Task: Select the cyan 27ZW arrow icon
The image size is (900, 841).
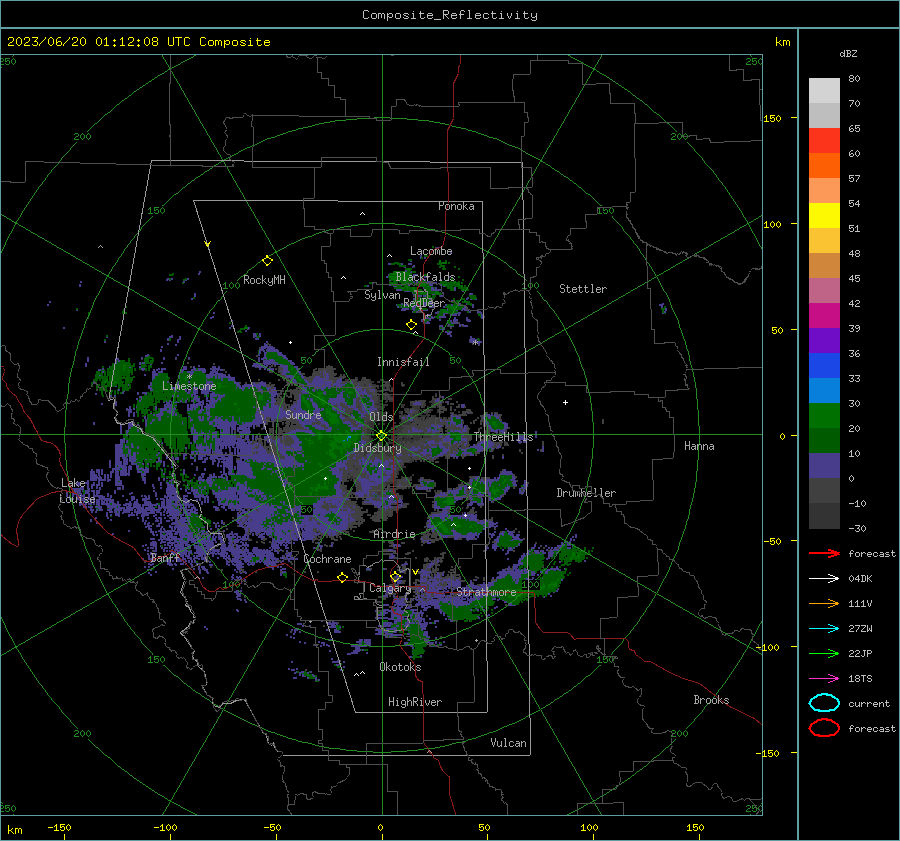Action: coord(824,629)
